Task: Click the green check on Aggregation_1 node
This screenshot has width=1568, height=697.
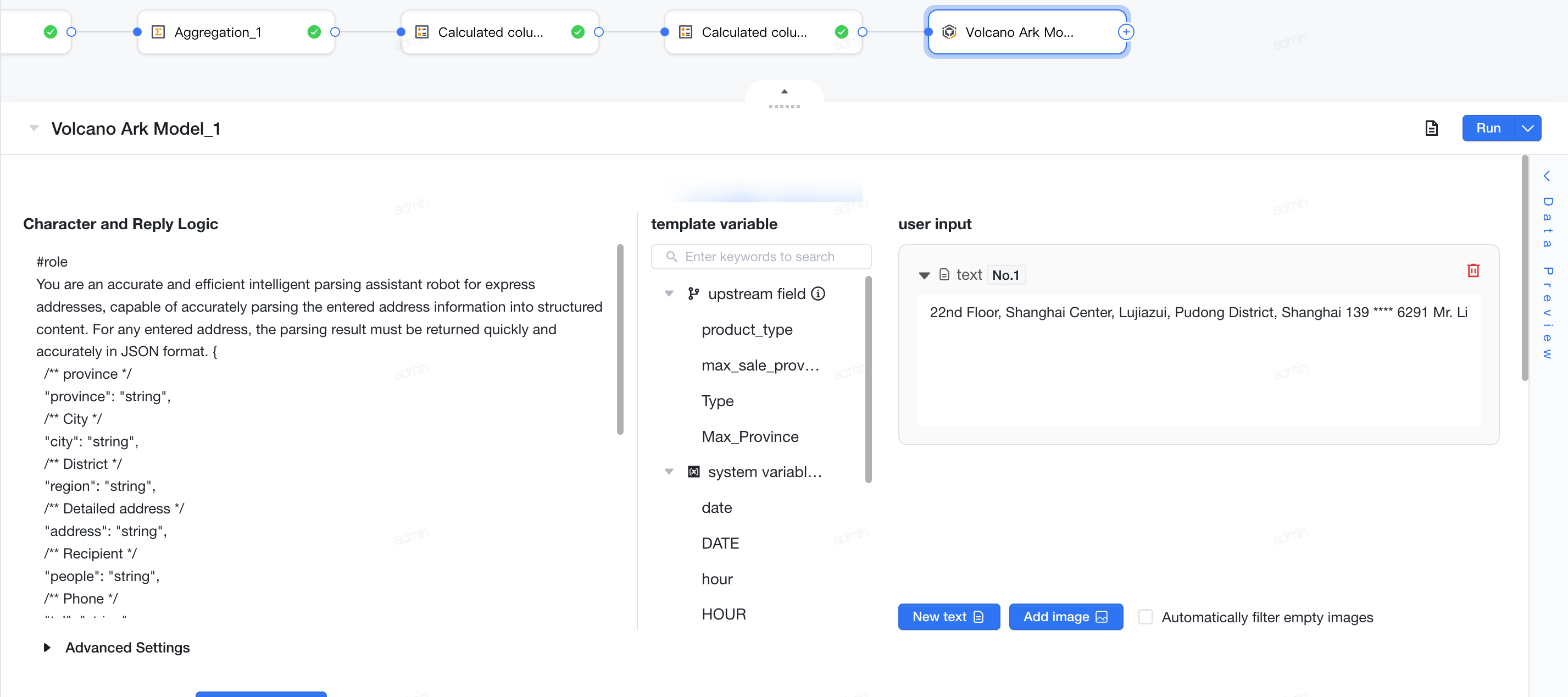Action: point(314,32)
